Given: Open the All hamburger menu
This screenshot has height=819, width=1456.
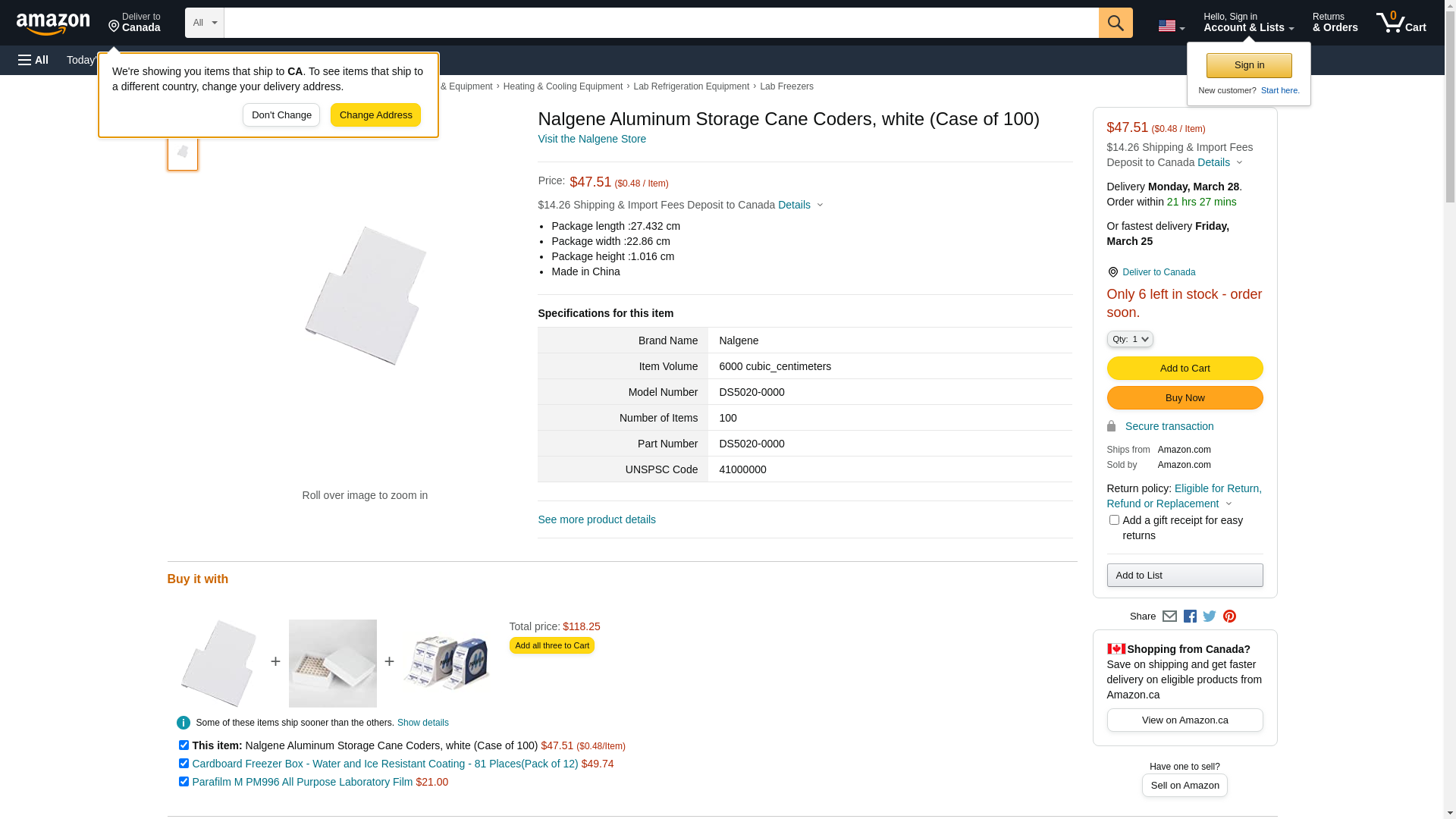Looking at the screenshot, I should (33, 60).
